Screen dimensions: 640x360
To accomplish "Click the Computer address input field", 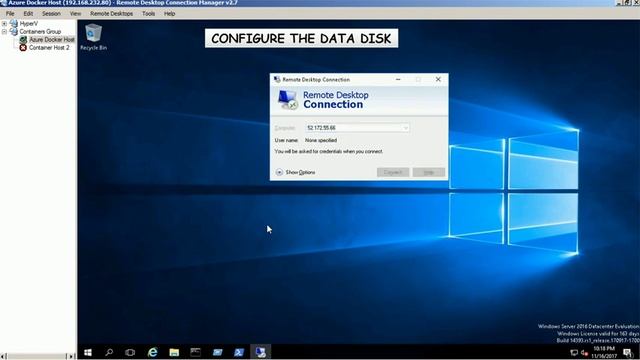I will click(x=357, y=128).
